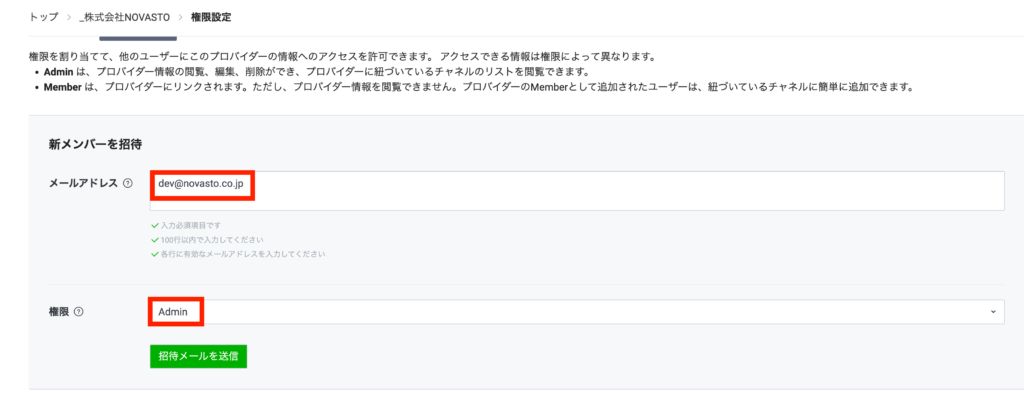
Task: Click green check next to 各行に有効なメールアドレス hint
Action: pyautogui.click(x=155, y=254)
